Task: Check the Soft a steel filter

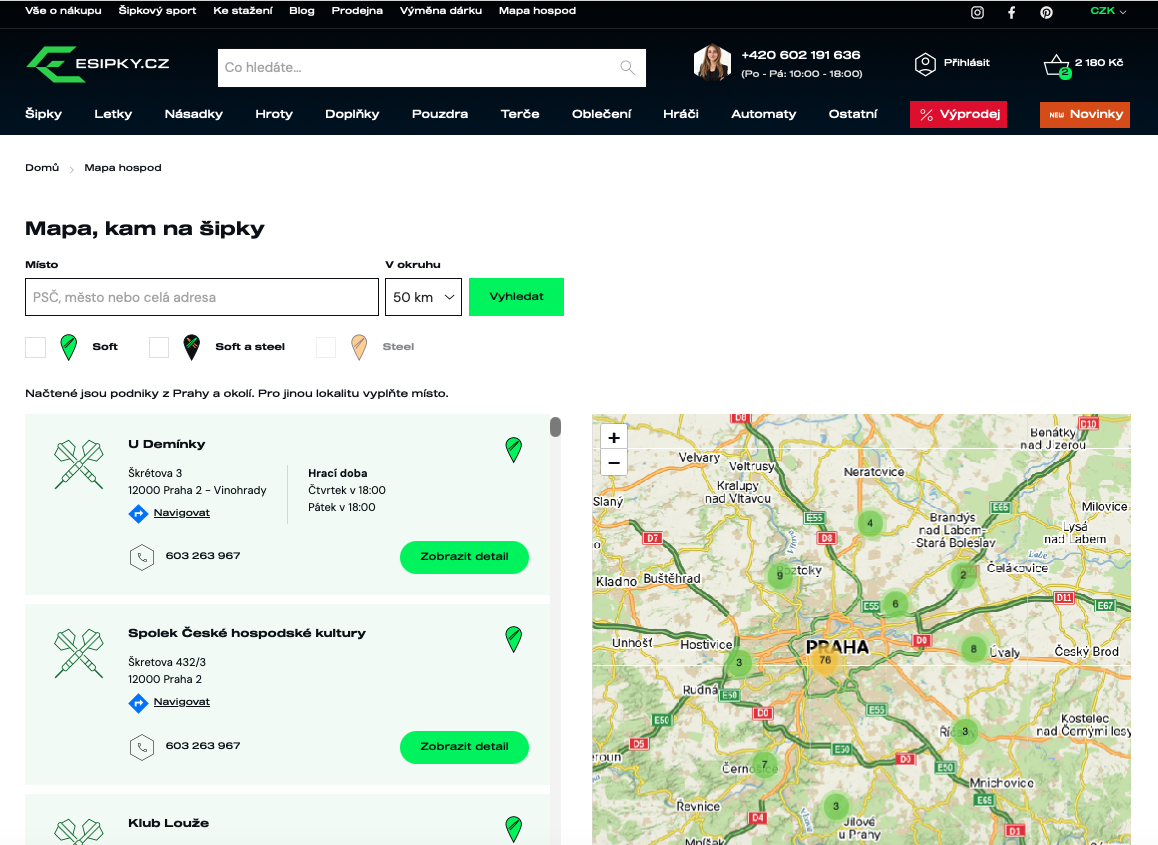Action: tap(159, 347)
